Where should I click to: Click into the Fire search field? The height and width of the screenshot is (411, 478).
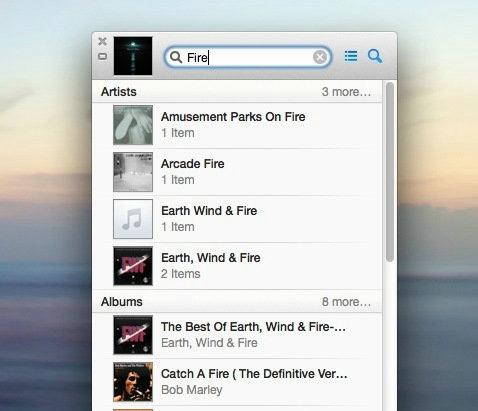[248, 57]
